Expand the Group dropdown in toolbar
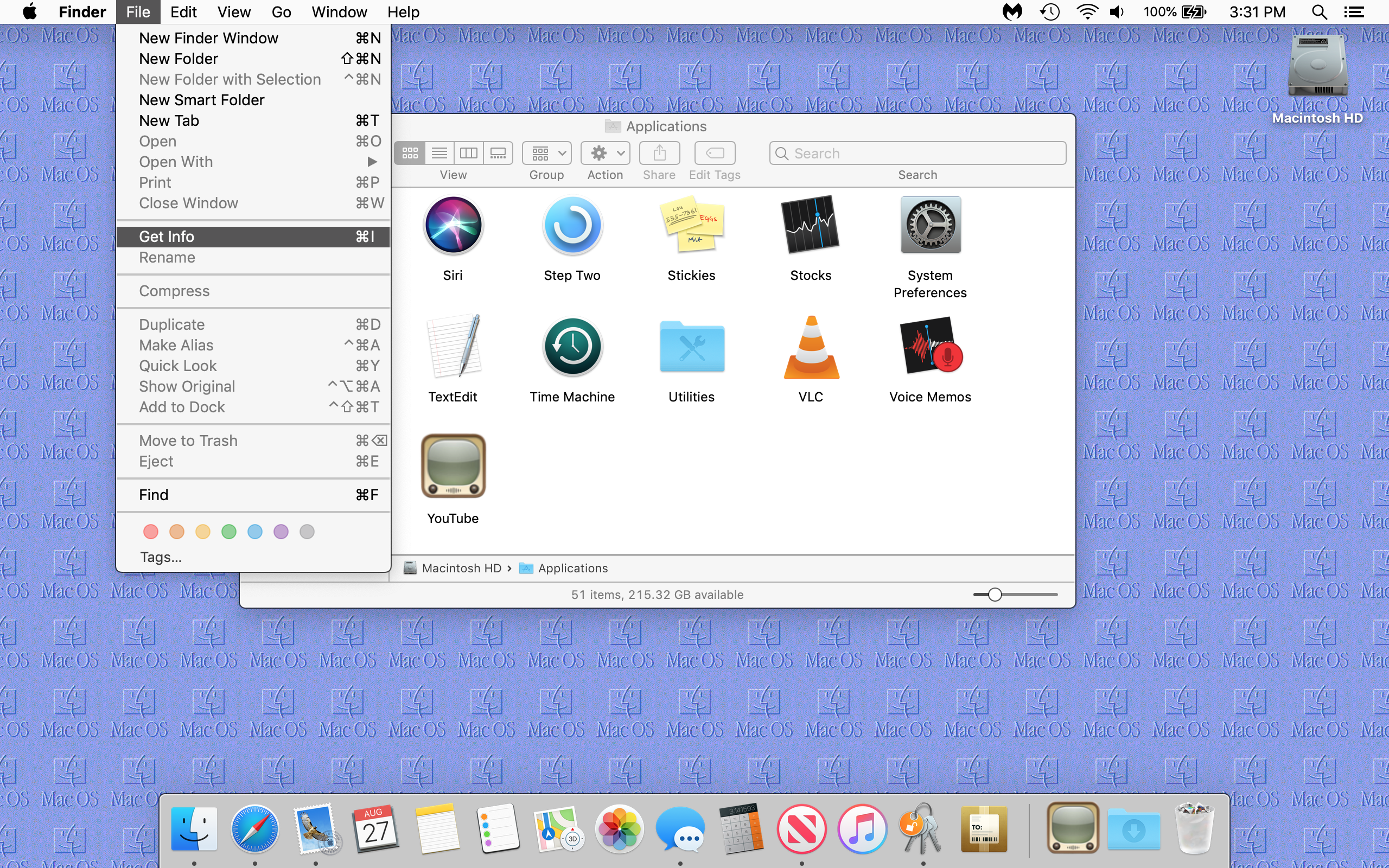Image resolution: width=1389 pixels, height=868 pixels. [546, 154]
